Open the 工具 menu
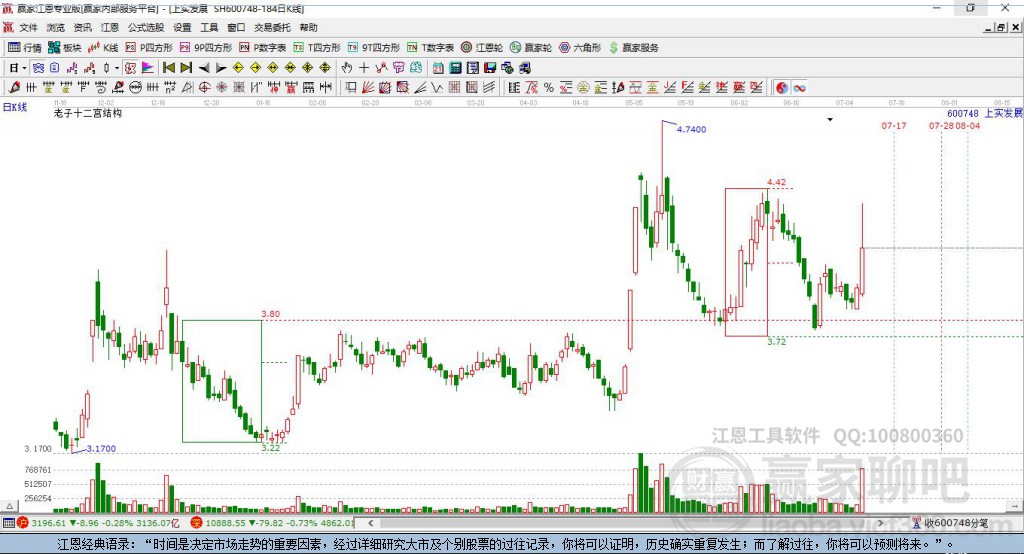Image resolution: width=1024 pixels, height=554 pixels. point(209,27)
